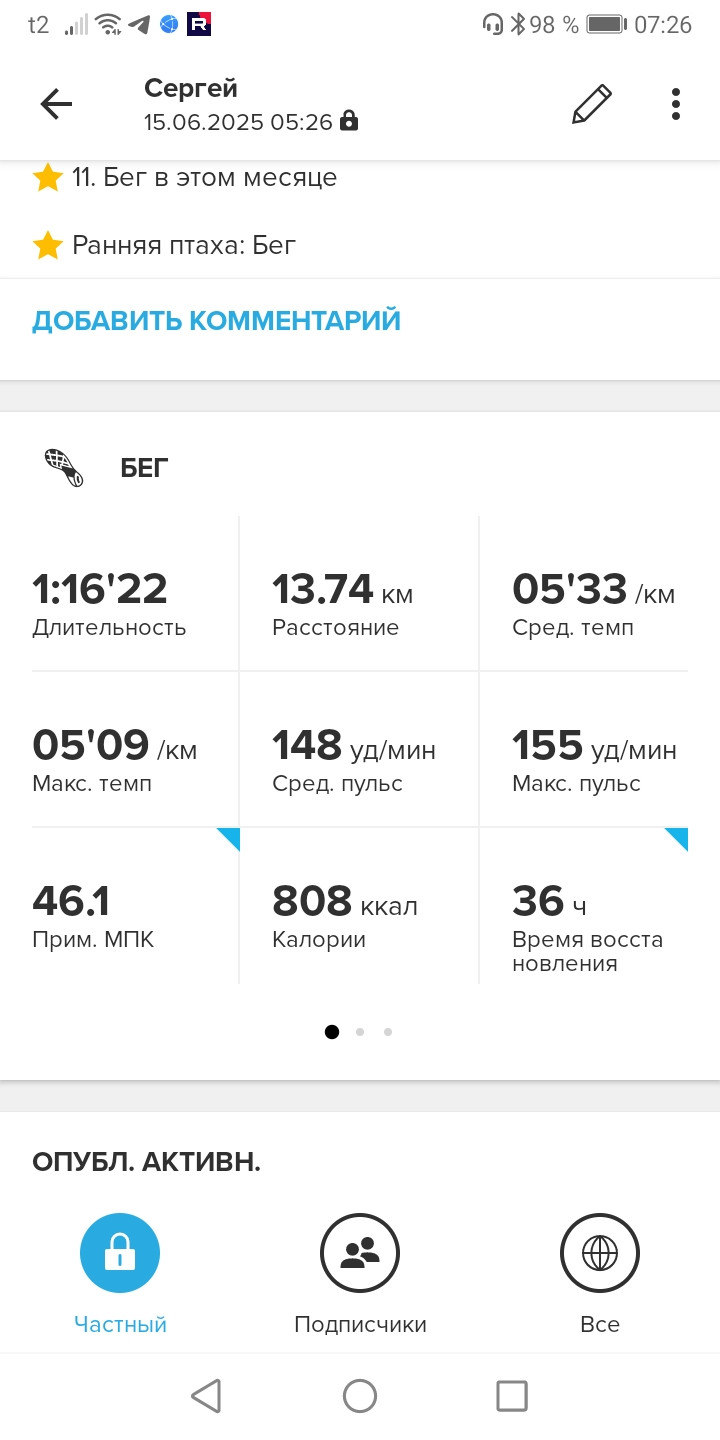720x1440 pixels.
Task: Expand Время восстановления corner triangle
Action: pos(677,838)
